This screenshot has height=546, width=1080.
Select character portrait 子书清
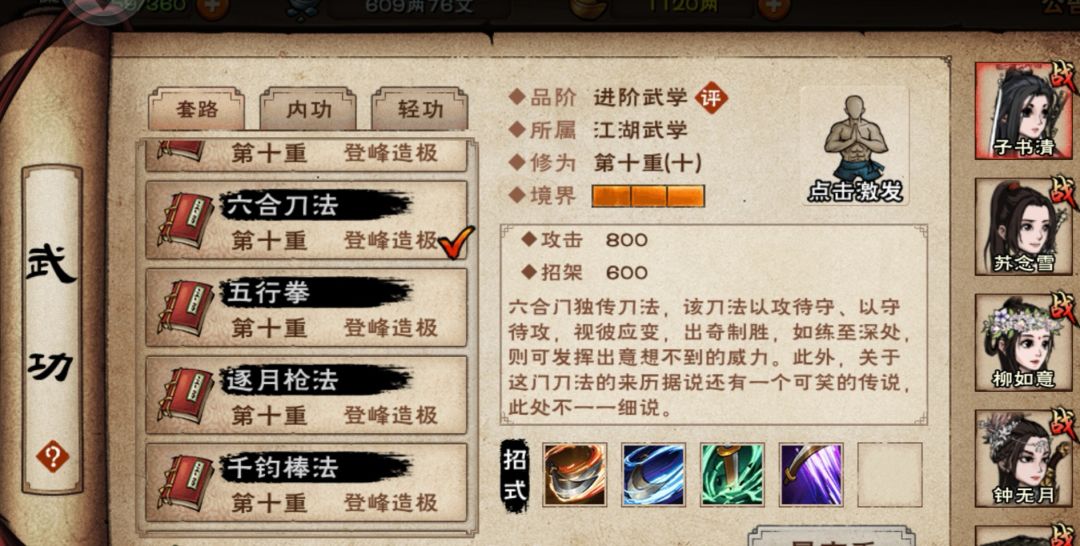pos(1023,110)
